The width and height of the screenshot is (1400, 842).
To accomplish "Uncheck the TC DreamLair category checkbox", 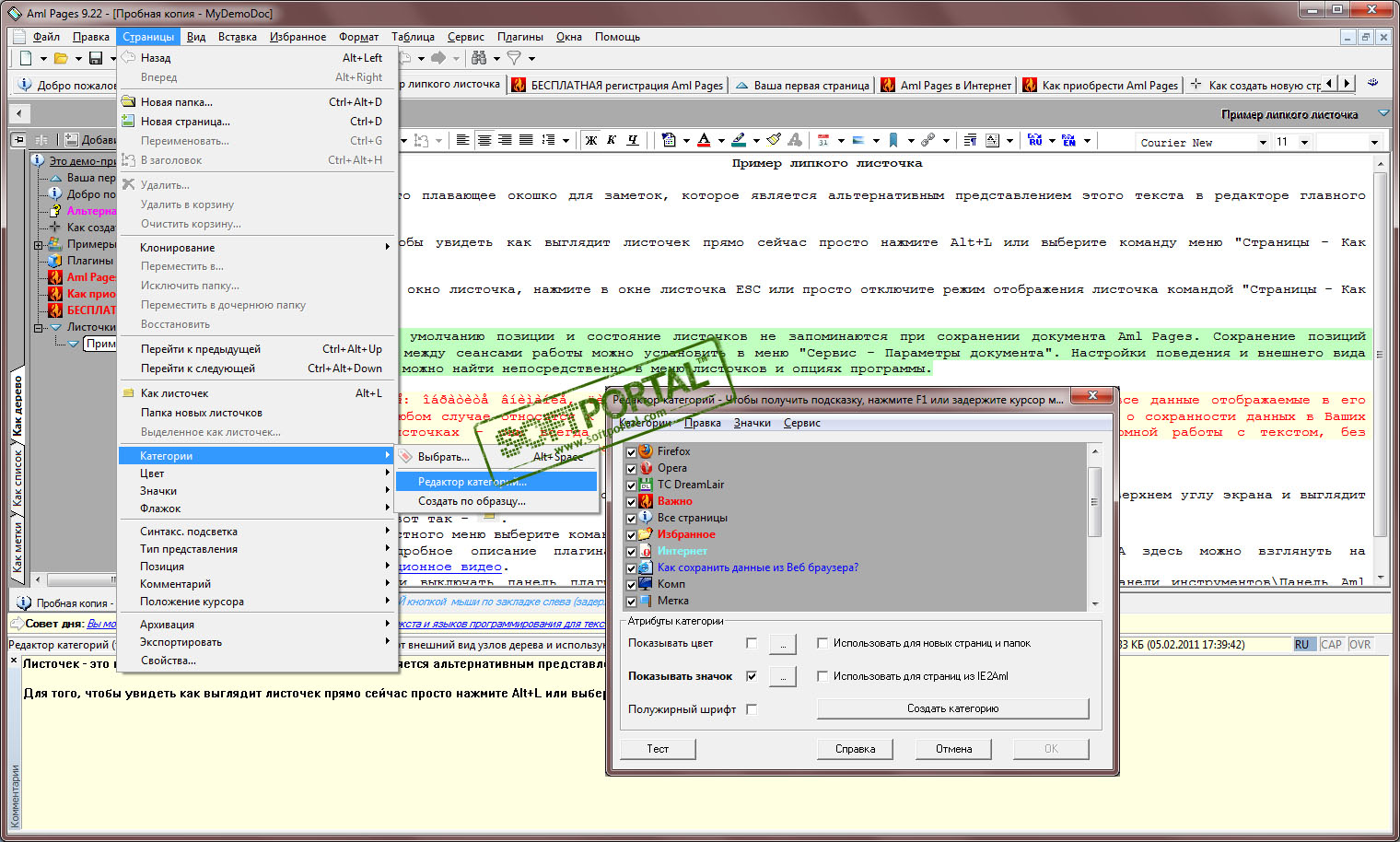I will (x=631, y=485).
